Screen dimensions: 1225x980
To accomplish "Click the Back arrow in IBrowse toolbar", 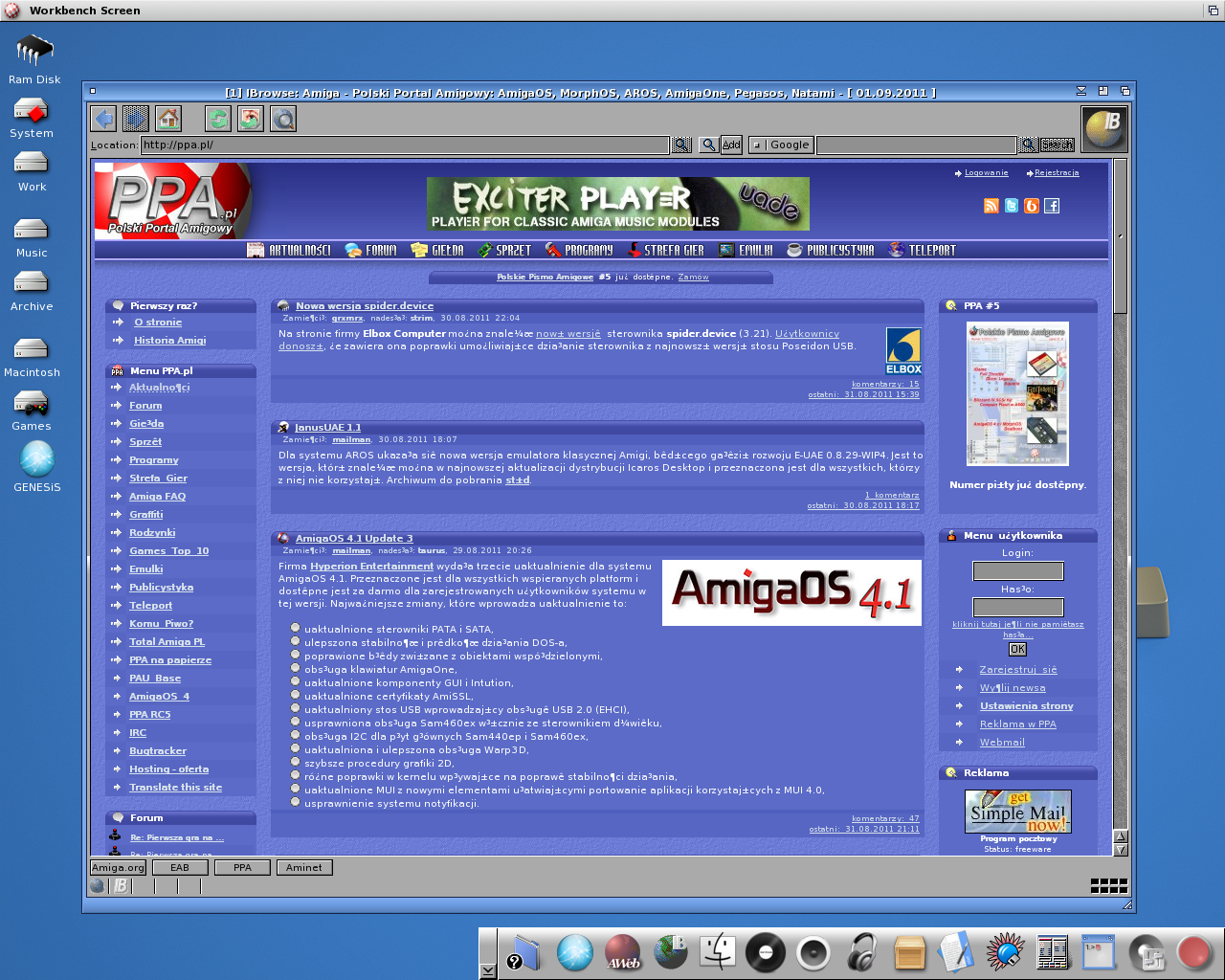I will coord(103,119).
